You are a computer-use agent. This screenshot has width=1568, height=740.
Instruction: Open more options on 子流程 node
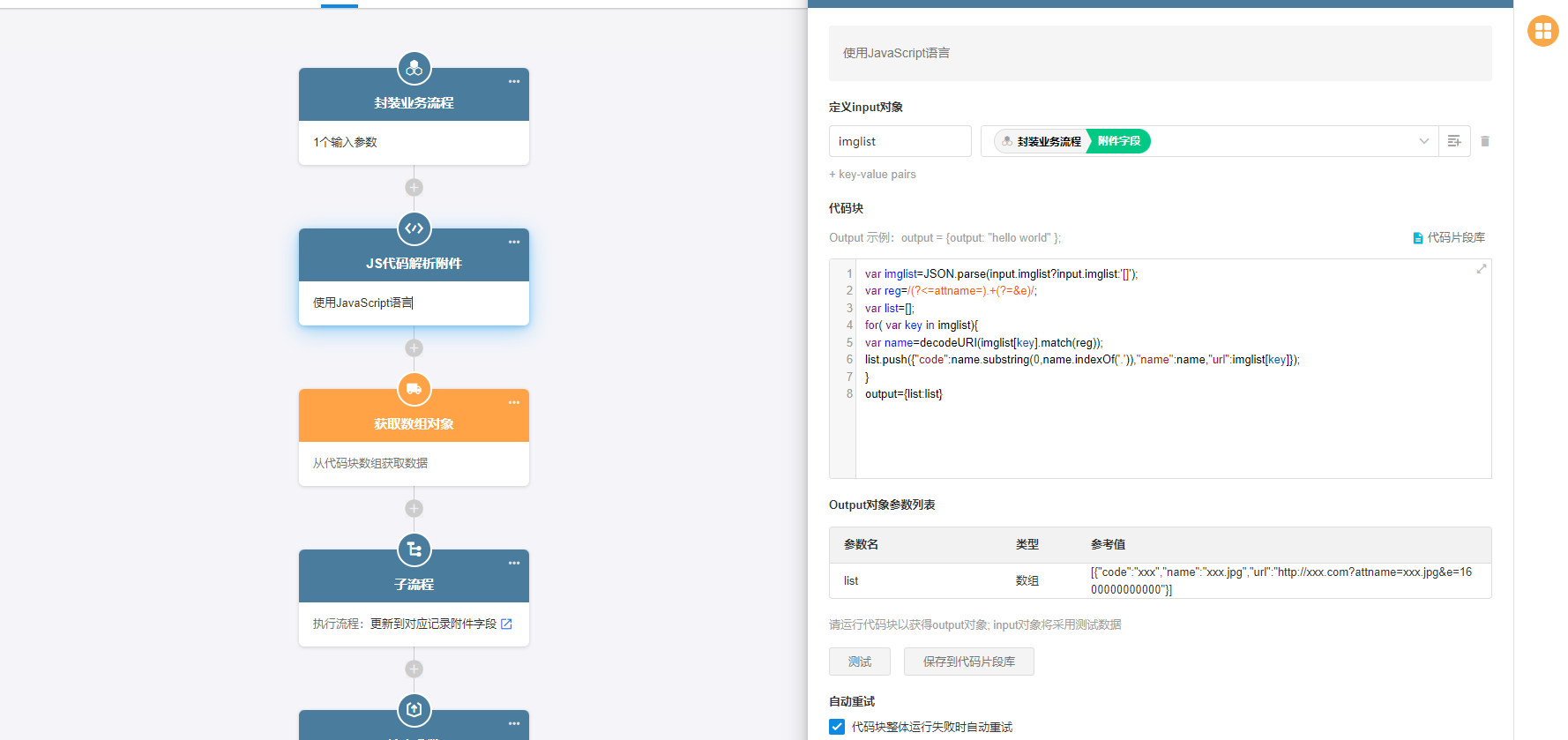click(x=514, y=564)
